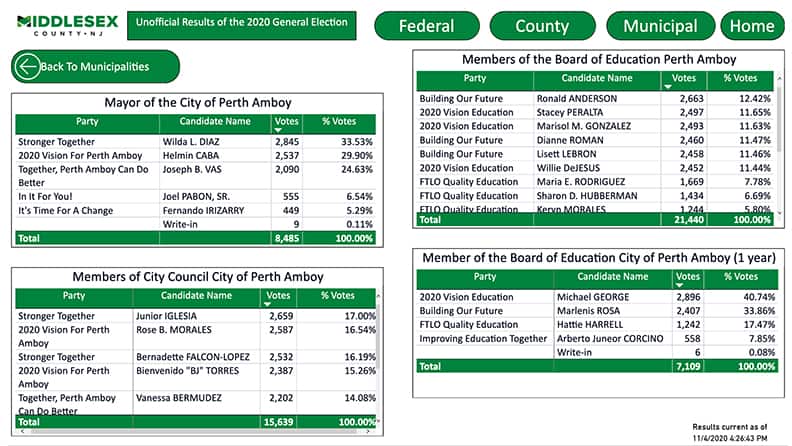This screenshot has width=792, height=446.
Task: Click sort arrow under Votes in City Council table
Action: pos(267,303)
